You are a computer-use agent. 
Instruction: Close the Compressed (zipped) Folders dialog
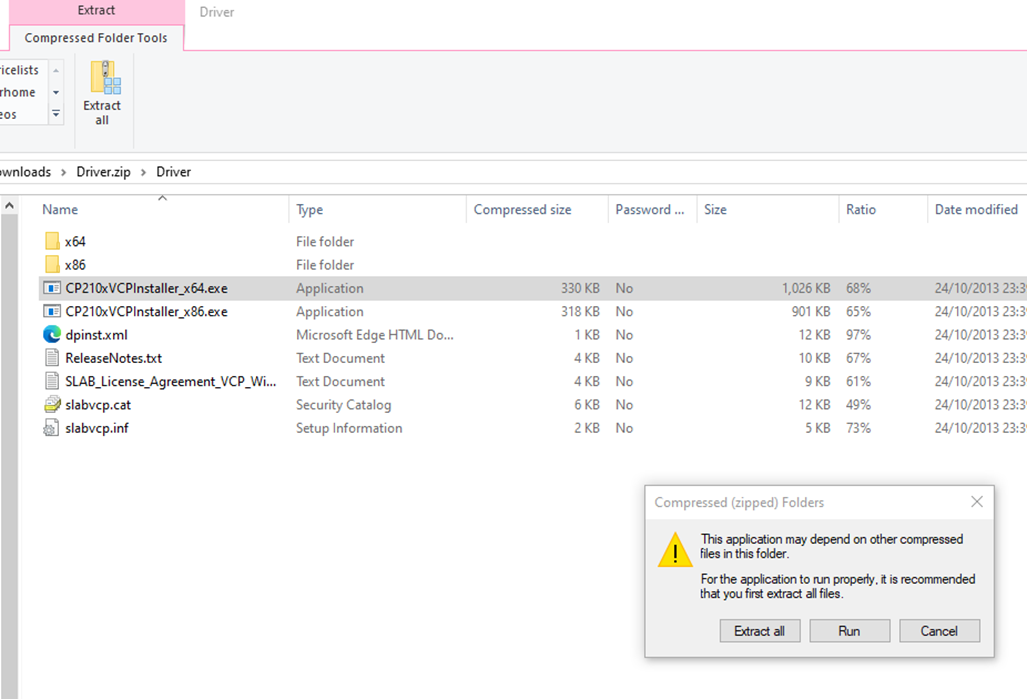pyautogui.click(x=977, y=502)
